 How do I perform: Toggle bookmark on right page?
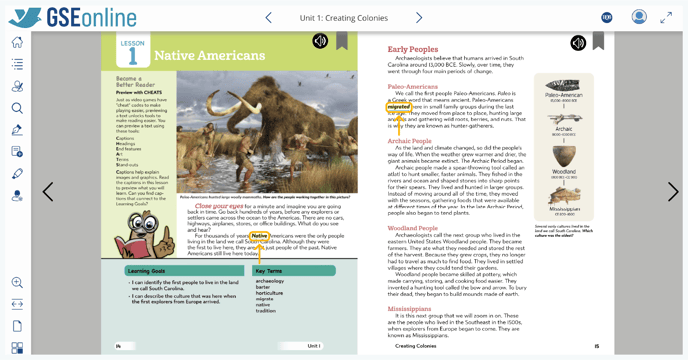point(598,41)
